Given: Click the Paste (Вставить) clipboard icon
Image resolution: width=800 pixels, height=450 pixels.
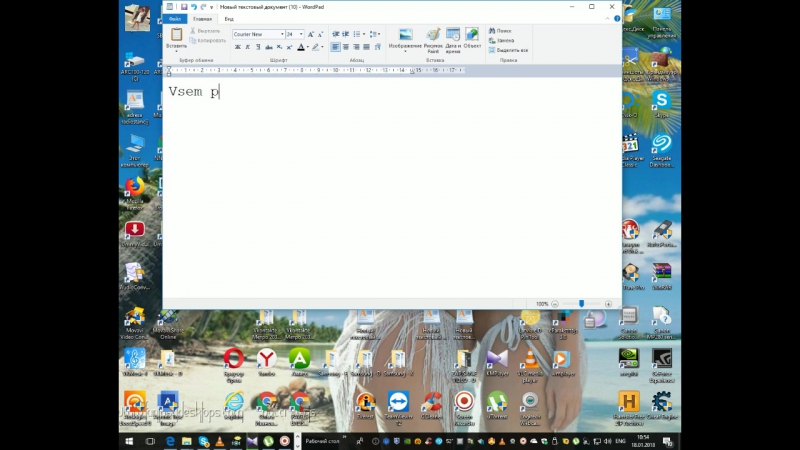Looking at the screenshot, I should click(x=176, y=36).
